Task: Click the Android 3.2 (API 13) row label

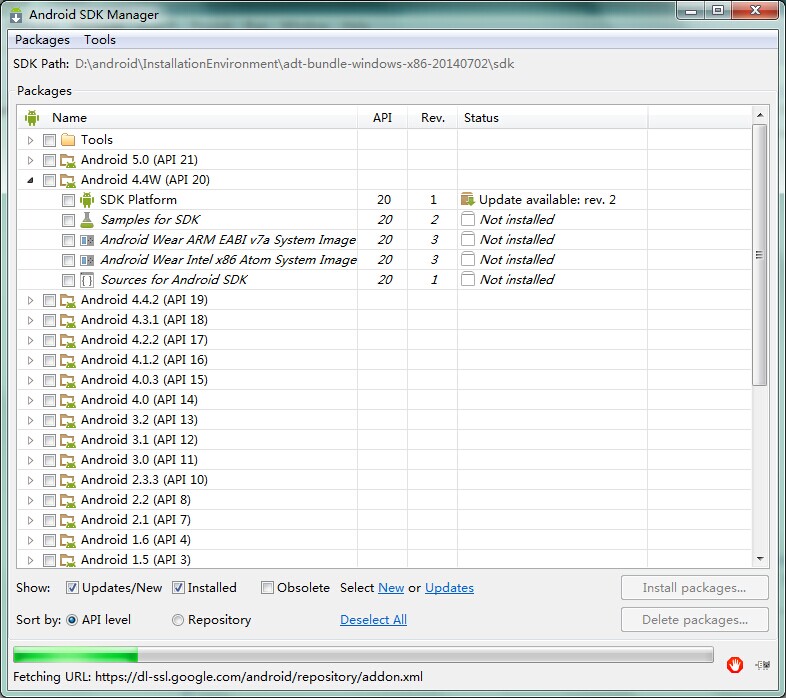Action: tap(139, 420)
